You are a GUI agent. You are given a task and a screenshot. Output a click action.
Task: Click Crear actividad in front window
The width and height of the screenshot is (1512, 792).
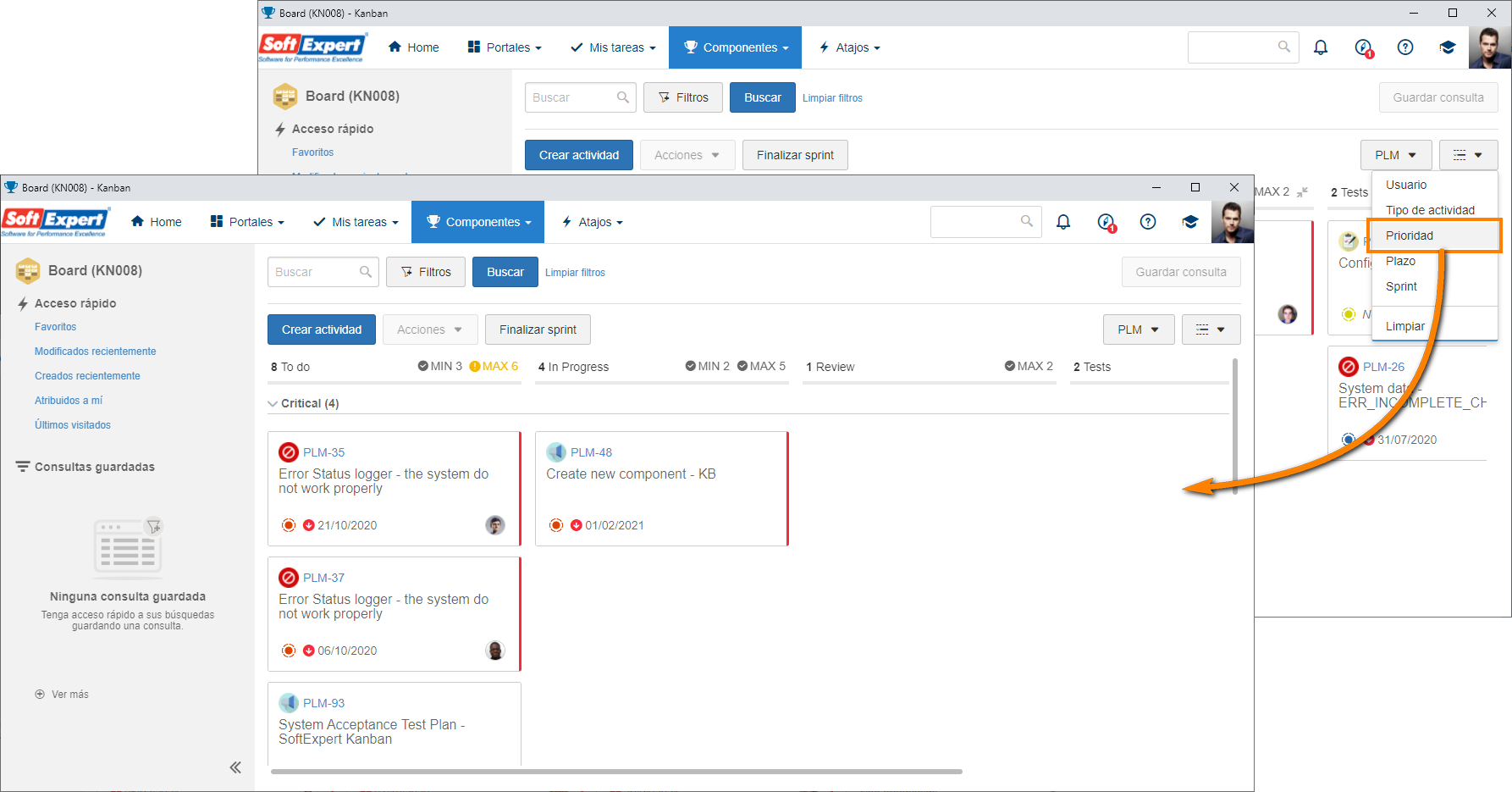click(322, 330)
